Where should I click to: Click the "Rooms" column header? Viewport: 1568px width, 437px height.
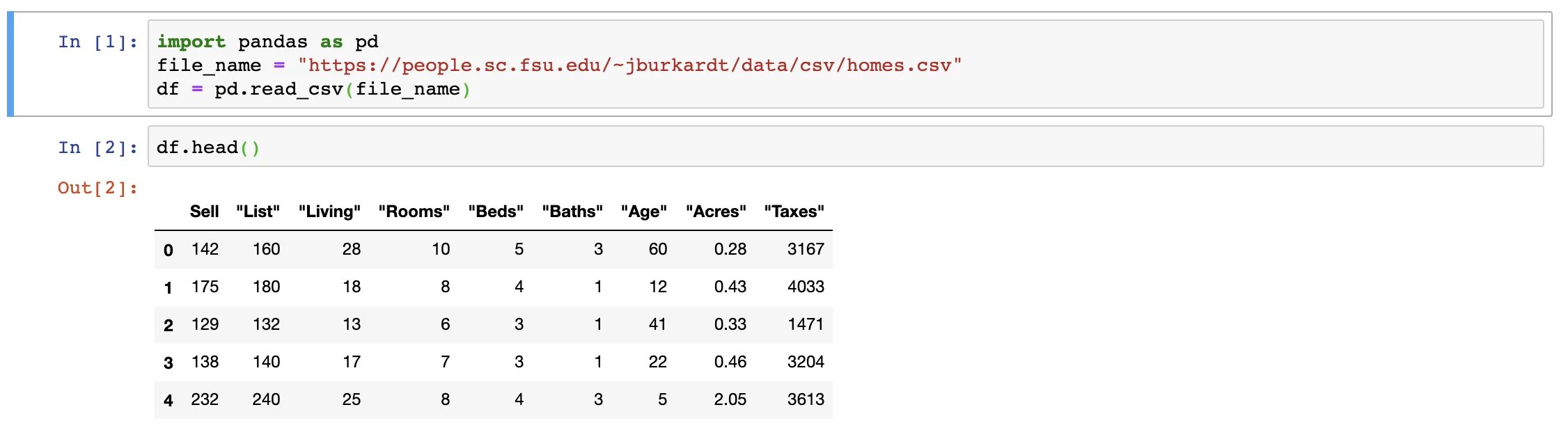click(x=414, y=212)
